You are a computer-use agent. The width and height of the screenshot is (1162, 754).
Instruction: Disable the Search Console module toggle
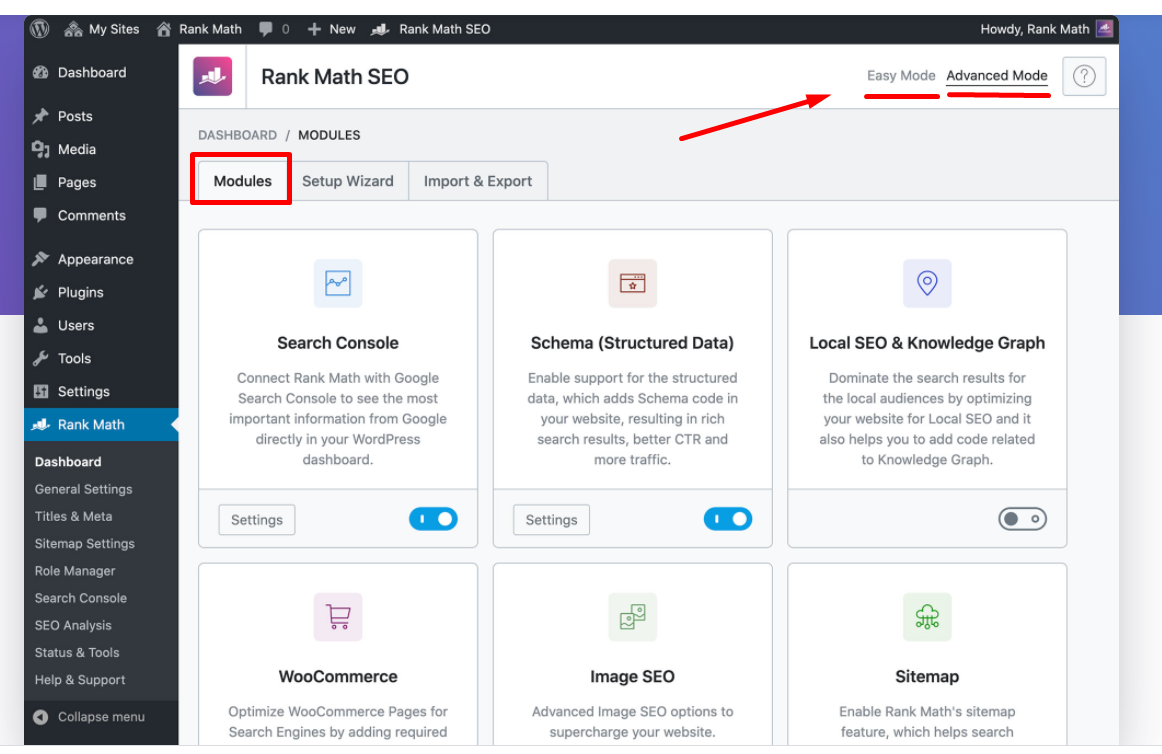point(433,519)
